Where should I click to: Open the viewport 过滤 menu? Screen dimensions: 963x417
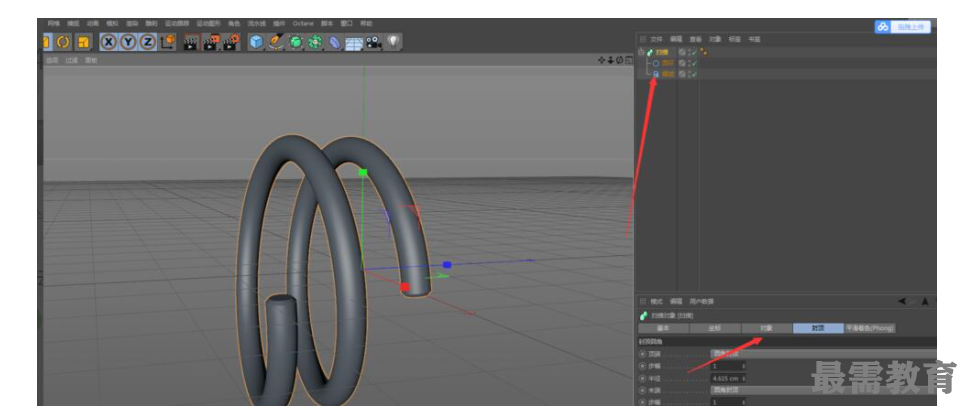72,60
